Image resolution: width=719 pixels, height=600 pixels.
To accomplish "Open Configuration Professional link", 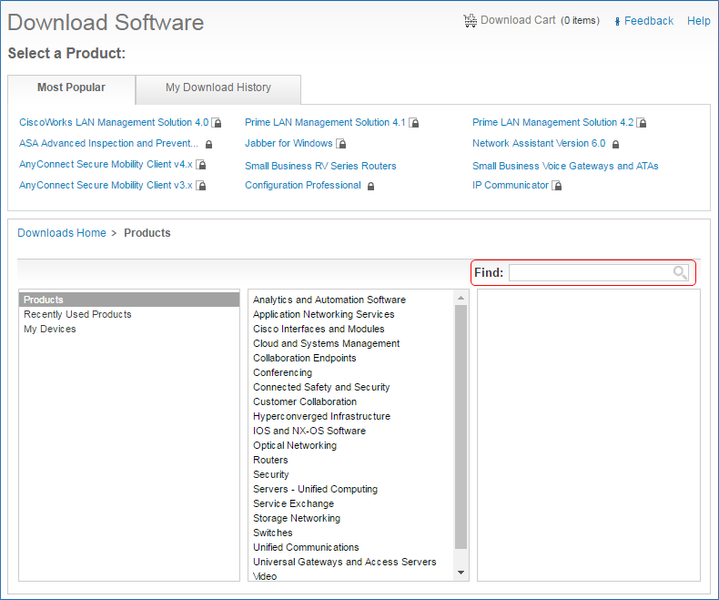I will pos(303,185).
